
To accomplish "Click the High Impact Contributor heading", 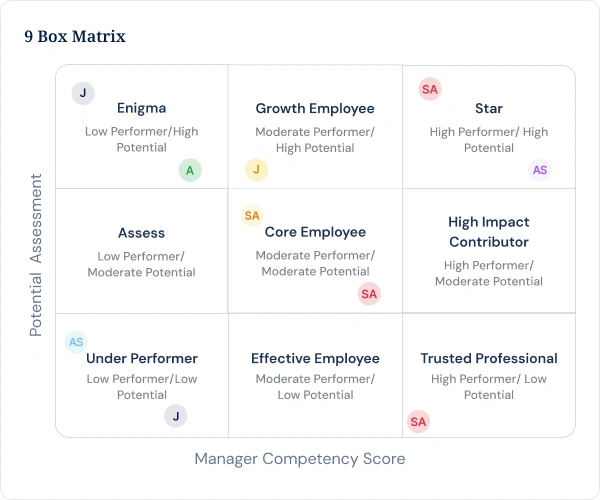I will (x=489, y=232).
